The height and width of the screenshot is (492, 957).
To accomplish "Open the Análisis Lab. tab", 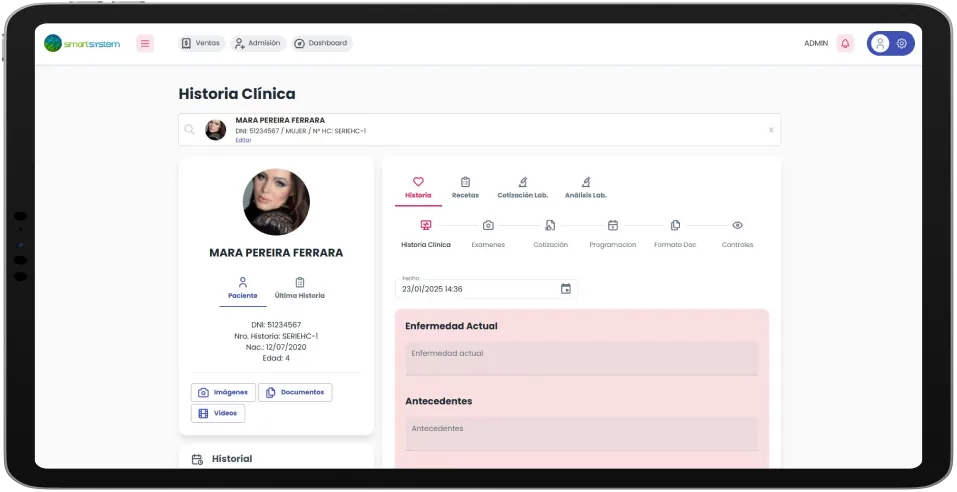I will [x=586, y=187].
